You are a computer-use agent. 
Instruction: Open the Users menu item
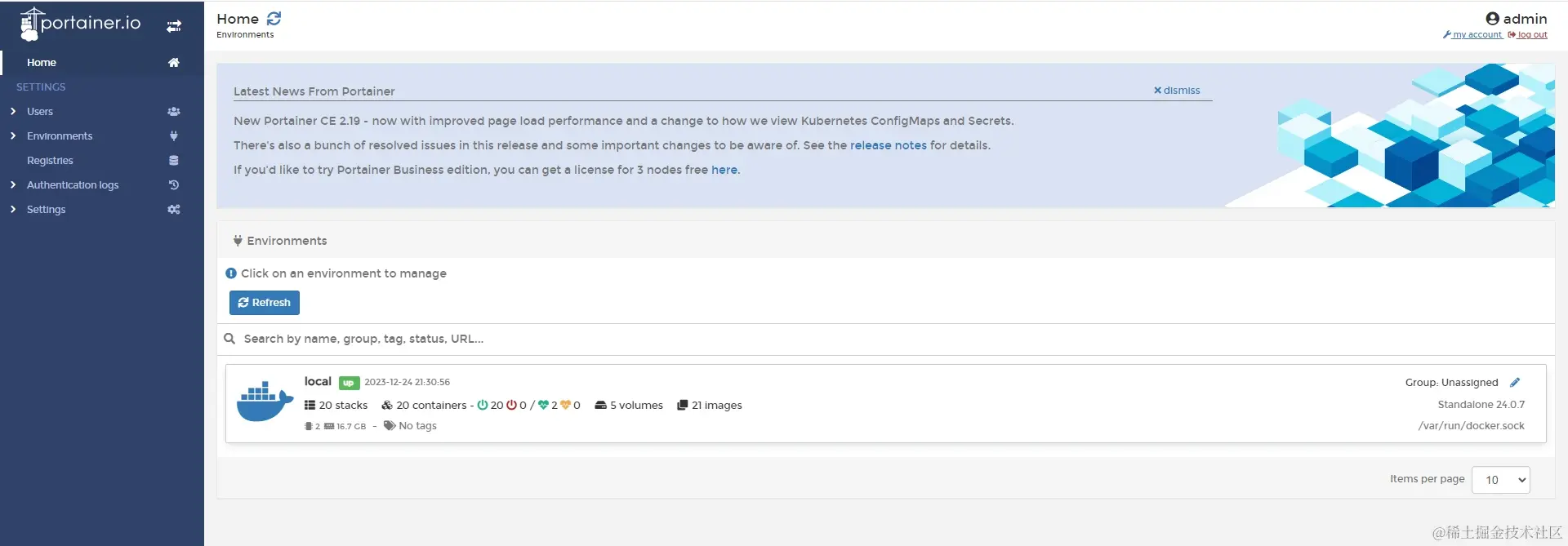coord(102,112)
